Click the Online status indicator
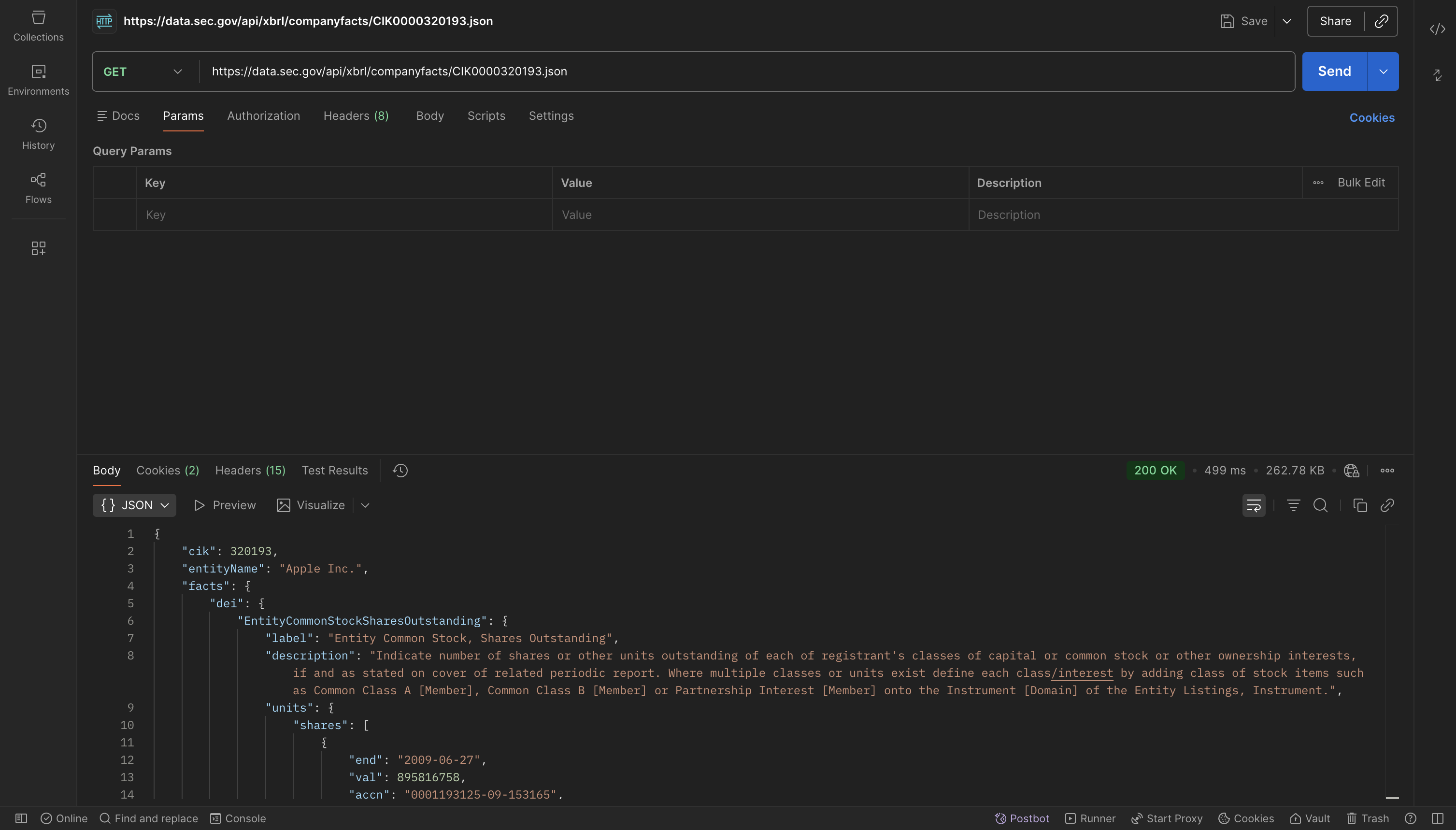 click(64, 818)
